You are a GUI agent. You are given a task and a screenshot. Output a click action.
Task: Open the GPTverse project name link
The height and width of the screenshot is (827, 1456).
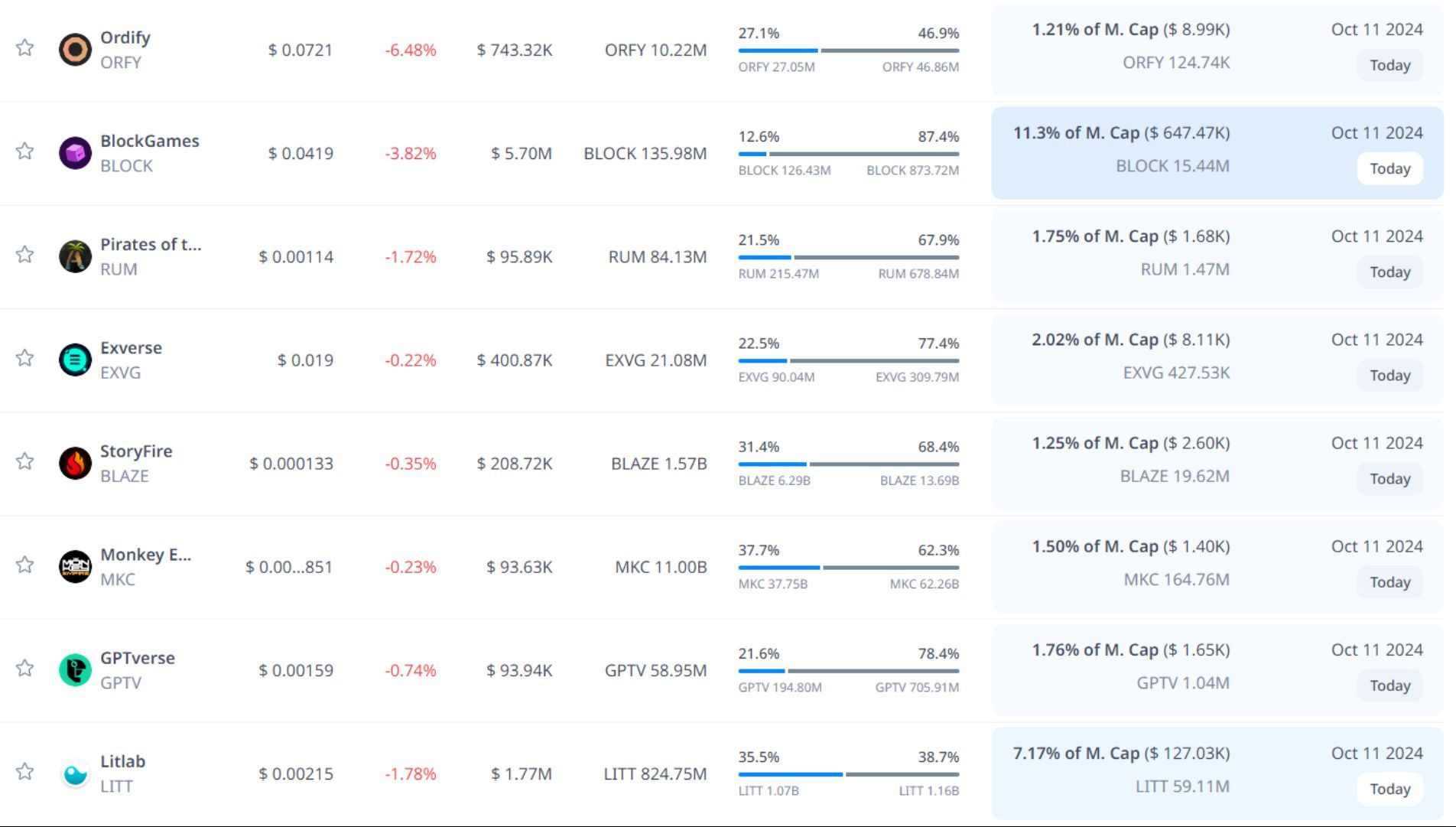coord(138,658)
